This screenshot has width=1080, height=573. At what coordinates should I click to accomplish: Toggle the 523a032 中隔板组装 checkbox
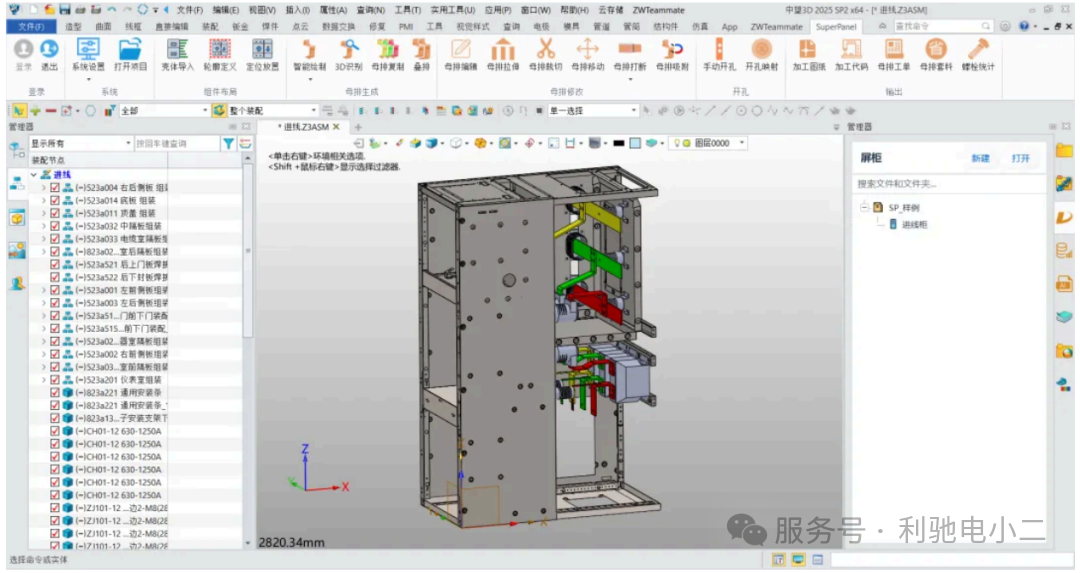pyautogui.click(x=54, y=226)
